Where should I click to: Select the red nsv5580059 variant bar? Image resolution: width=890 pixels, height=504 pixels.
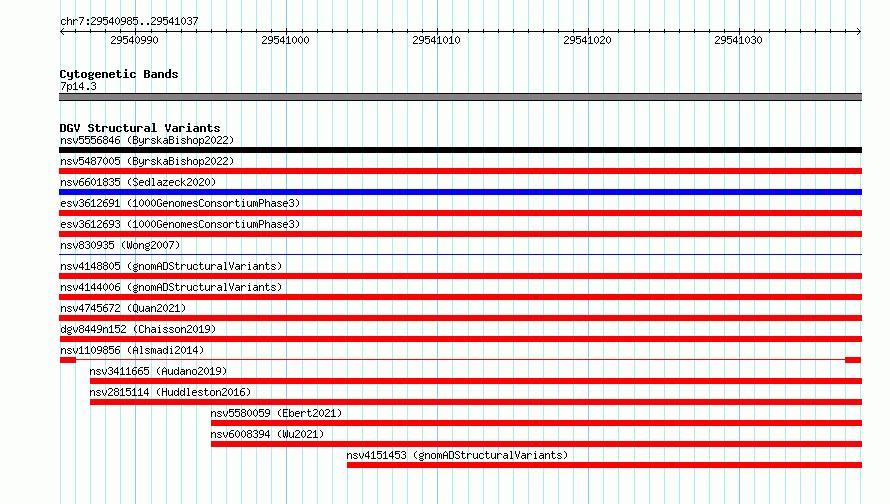click(x=536, y=423)
